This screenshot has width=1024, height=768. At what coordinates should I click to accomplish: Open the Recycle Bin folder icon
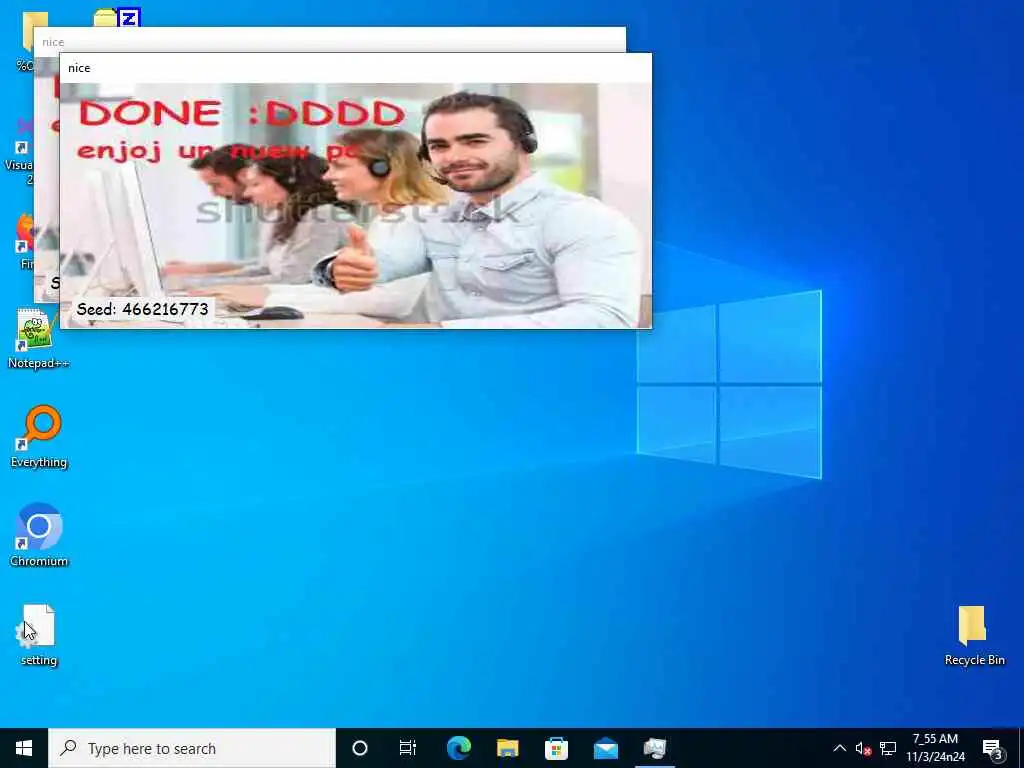point(974,635)
